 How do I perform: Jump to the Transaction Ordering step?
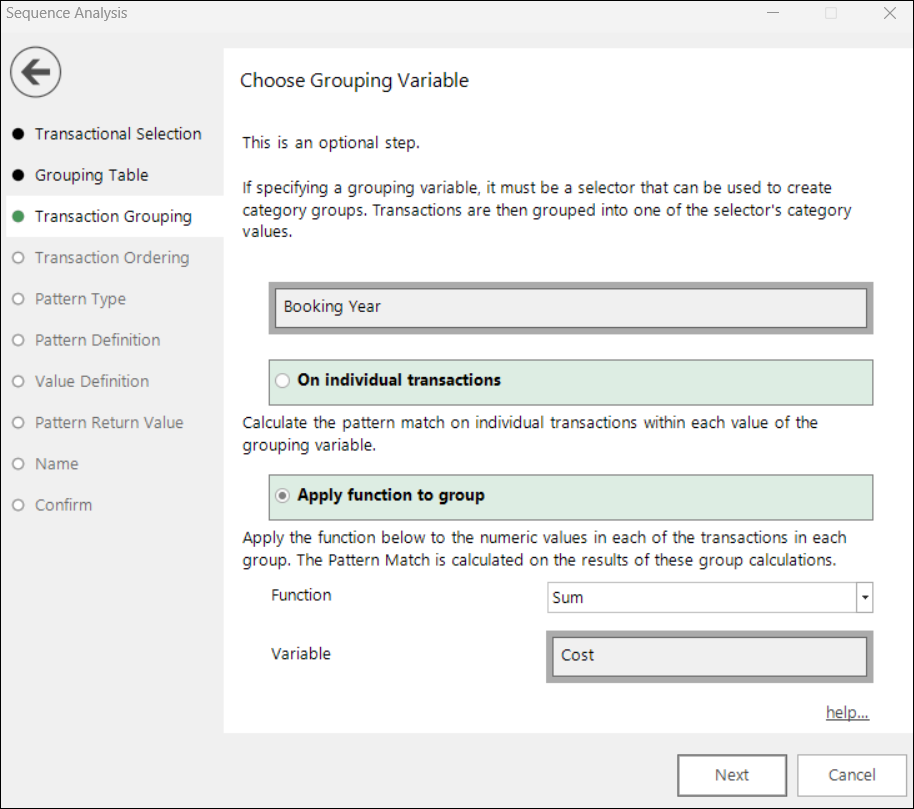point(112,258)
